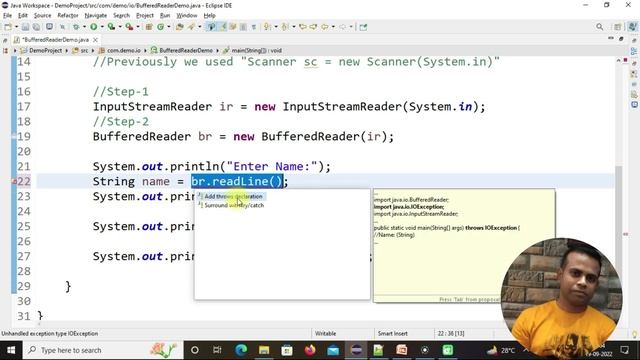Click the New Java Class icon
The height and width of the screenshot is (360, 640).
click(160, 27)
